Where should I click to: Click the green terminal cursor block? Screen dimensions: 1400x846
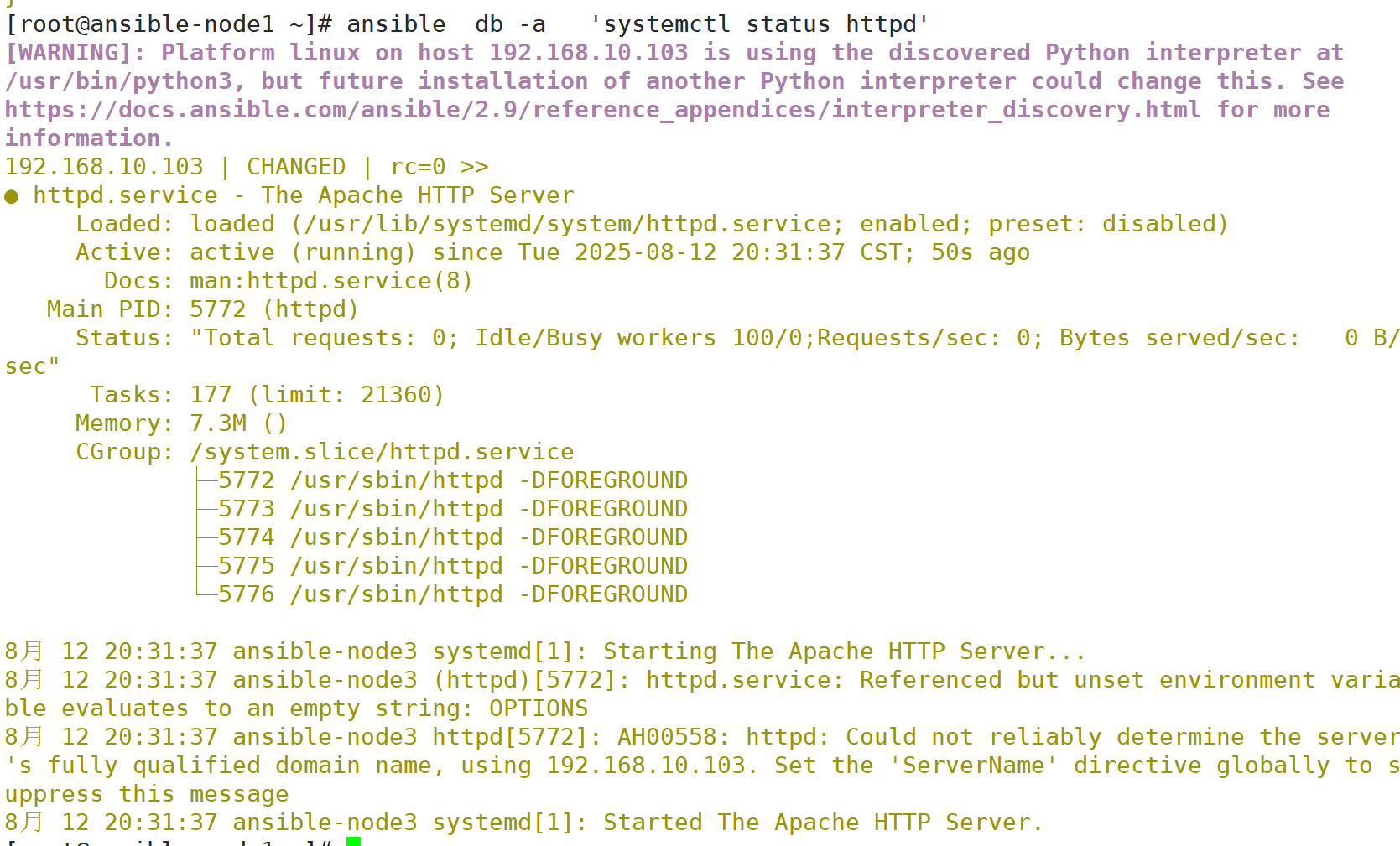pos(353,841)
